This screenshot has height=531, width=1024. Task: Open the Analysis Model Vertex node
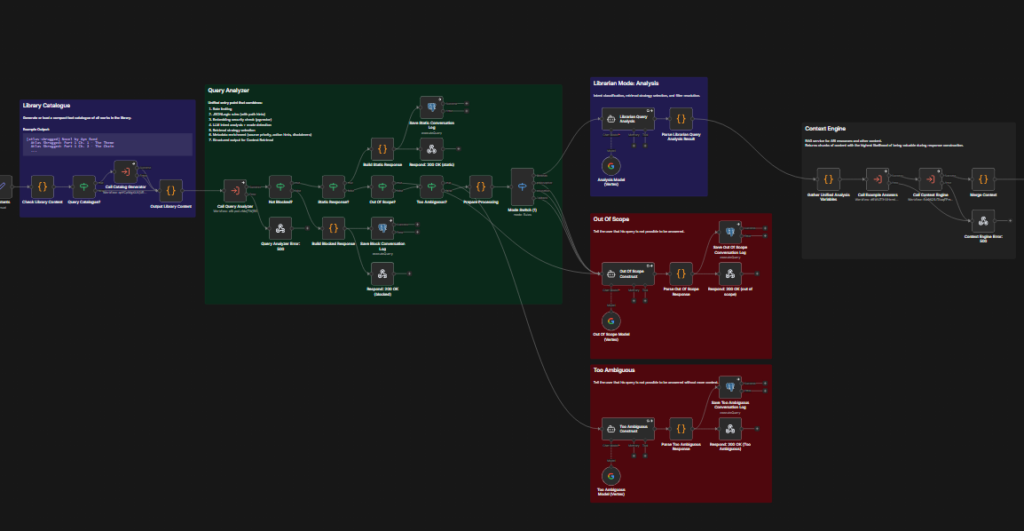612,166
